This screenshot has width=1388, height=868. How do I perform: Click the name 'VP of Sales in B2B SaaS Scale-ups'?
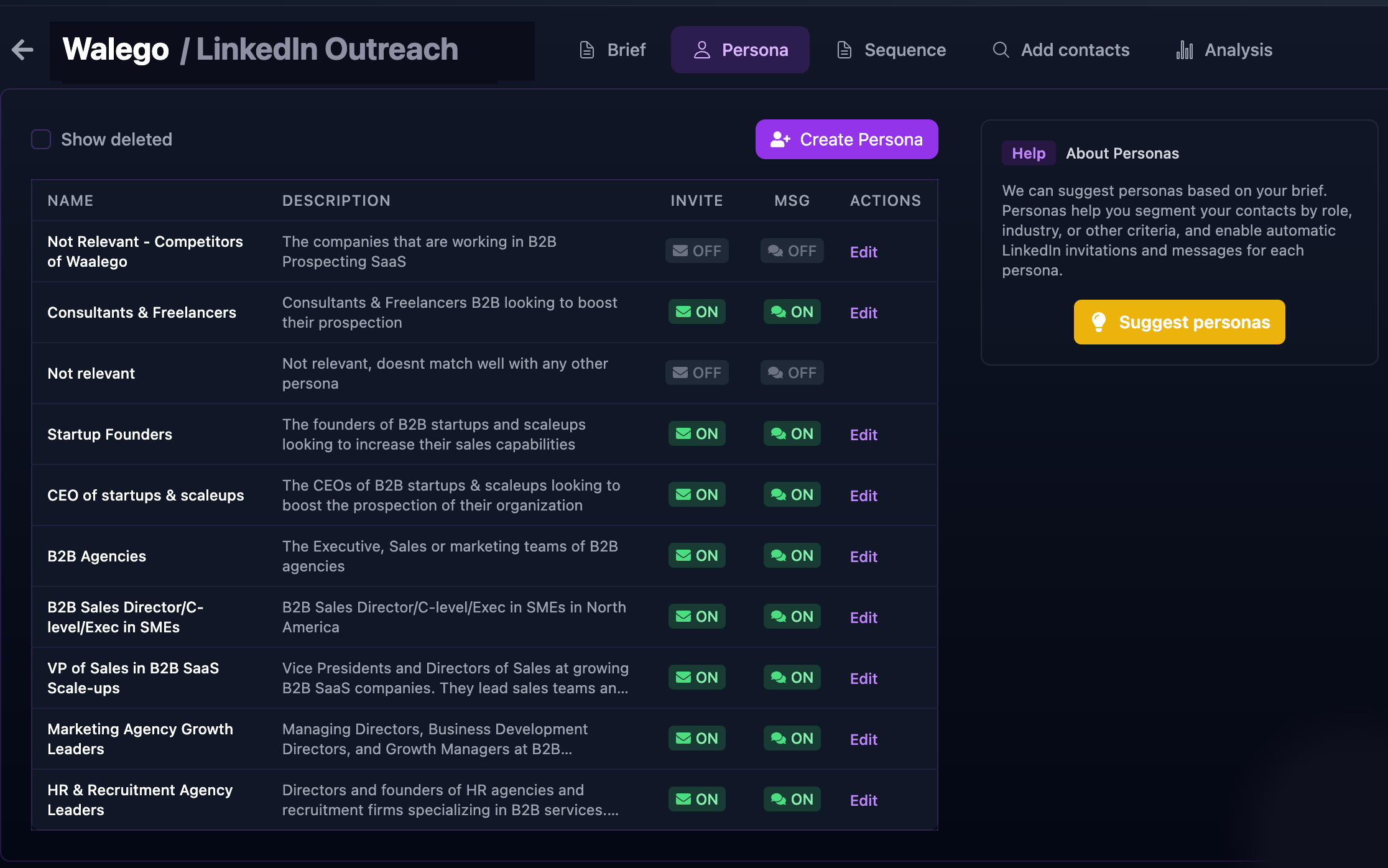tap(133, 678)
